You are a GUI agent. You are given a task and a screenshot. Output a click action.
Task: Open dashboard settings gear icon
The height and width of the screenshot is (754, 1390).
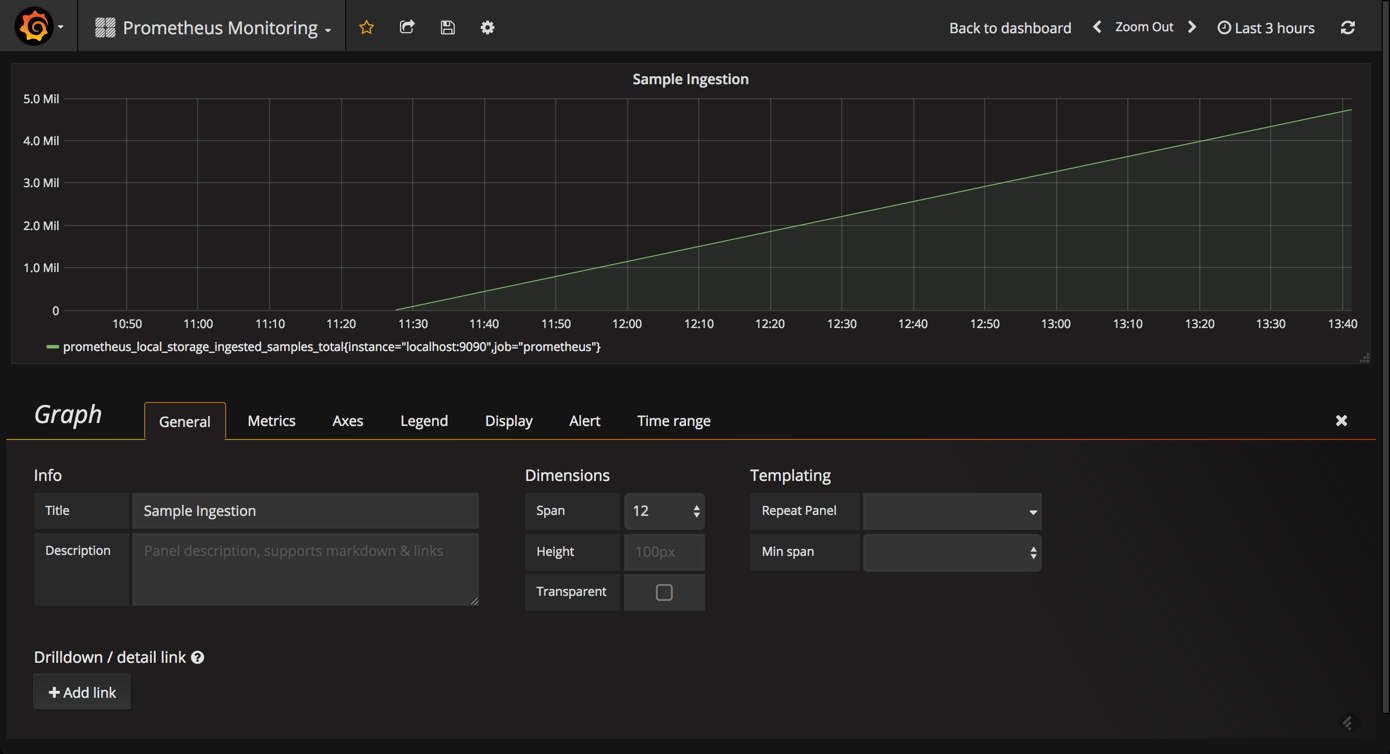(x=487, y=27)
